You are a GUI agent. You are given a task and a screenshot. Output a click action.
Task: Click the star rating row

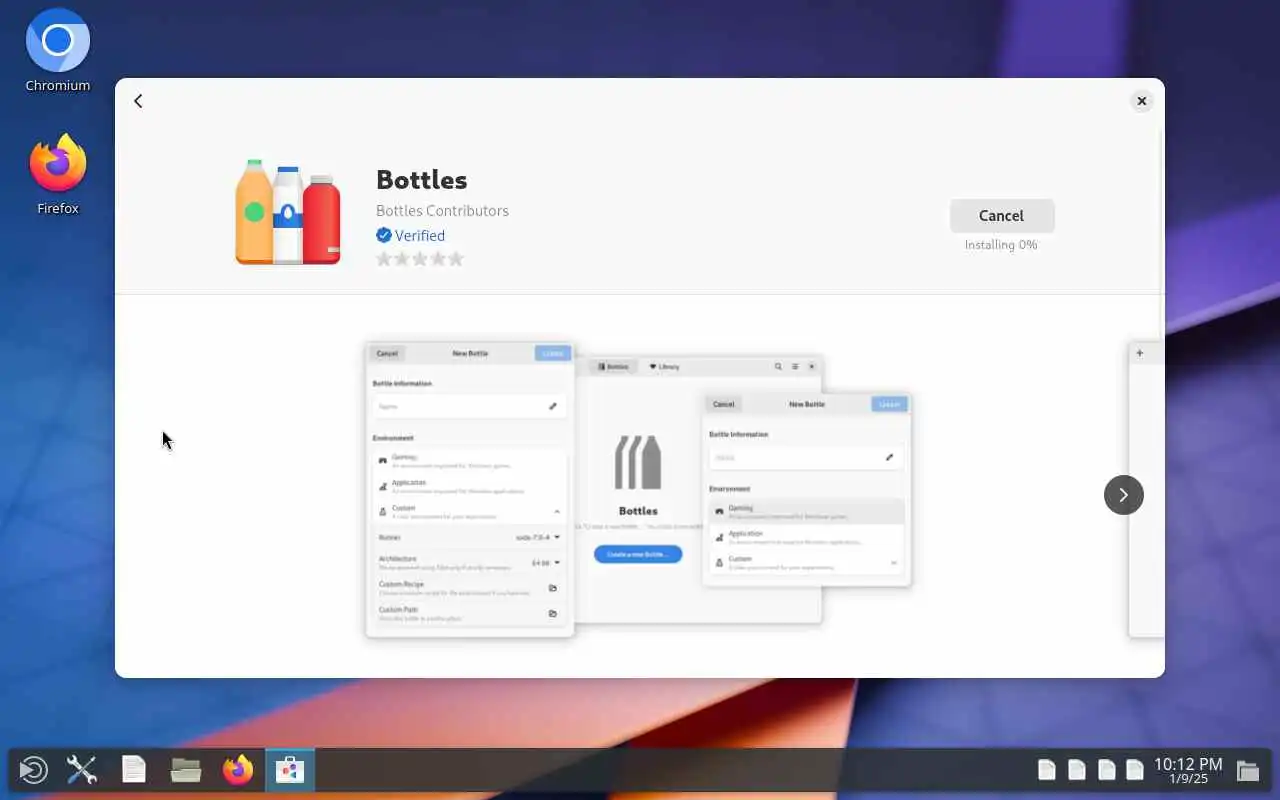[x=420, y=259]
